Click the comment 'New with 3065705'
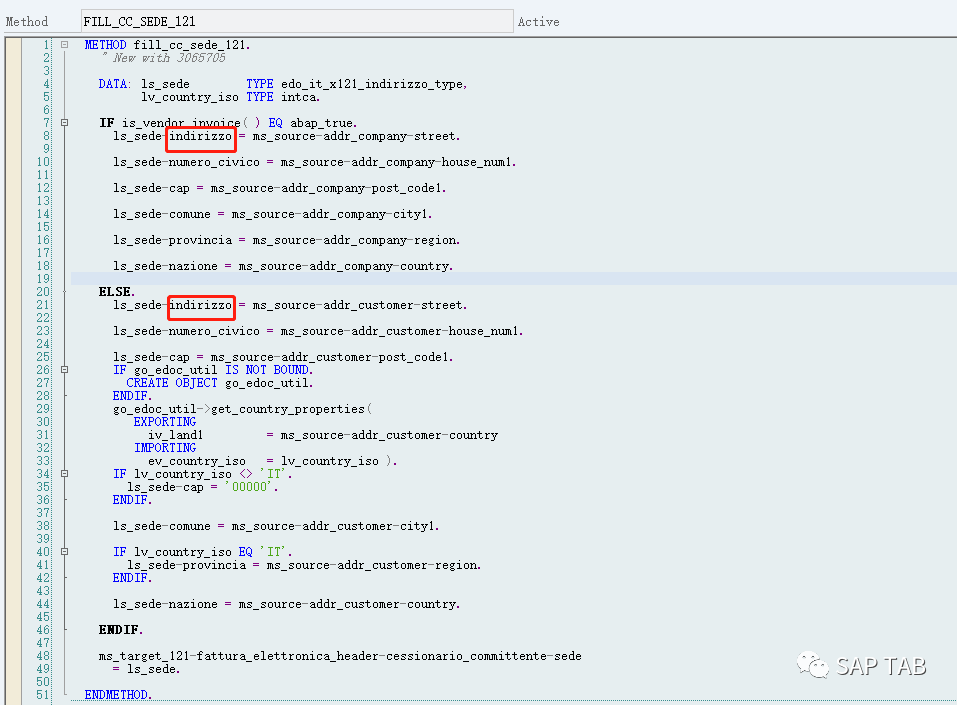This screenshot has width=957, height=705. [169, 58]
